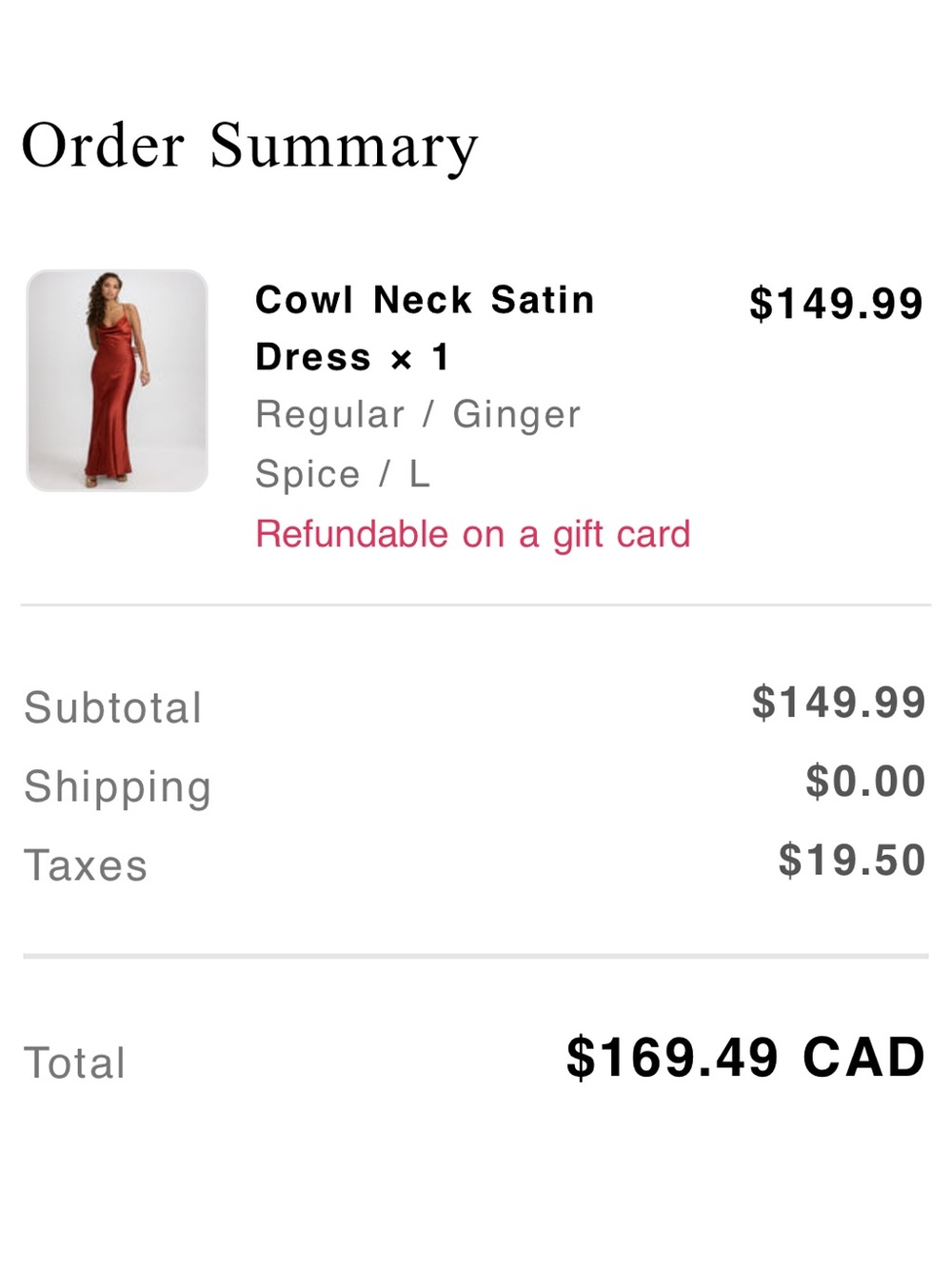This screenshot has height=1269, width=952.
Task: Open the red satin dress product thumbnail
Action: click(x=117, y=381)
